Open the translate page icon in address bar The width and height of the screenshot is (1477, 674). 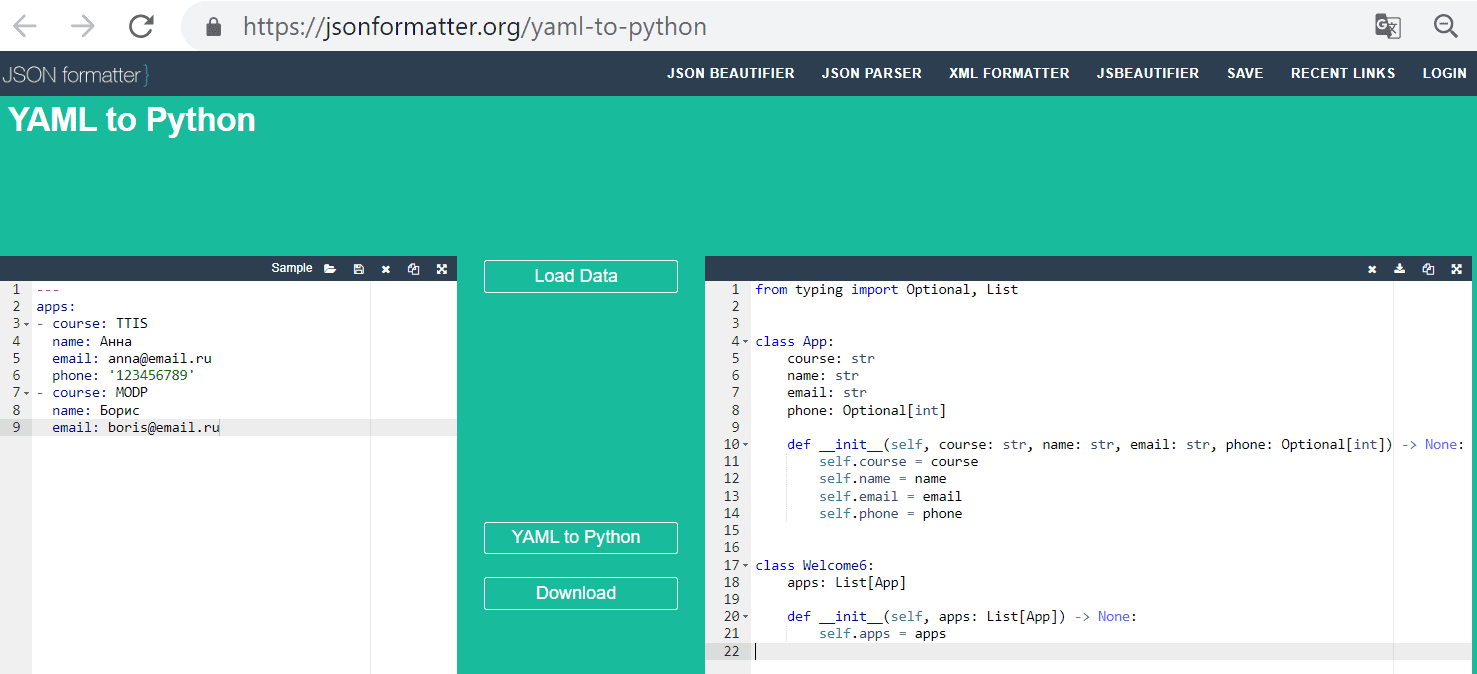(1388, 27)
